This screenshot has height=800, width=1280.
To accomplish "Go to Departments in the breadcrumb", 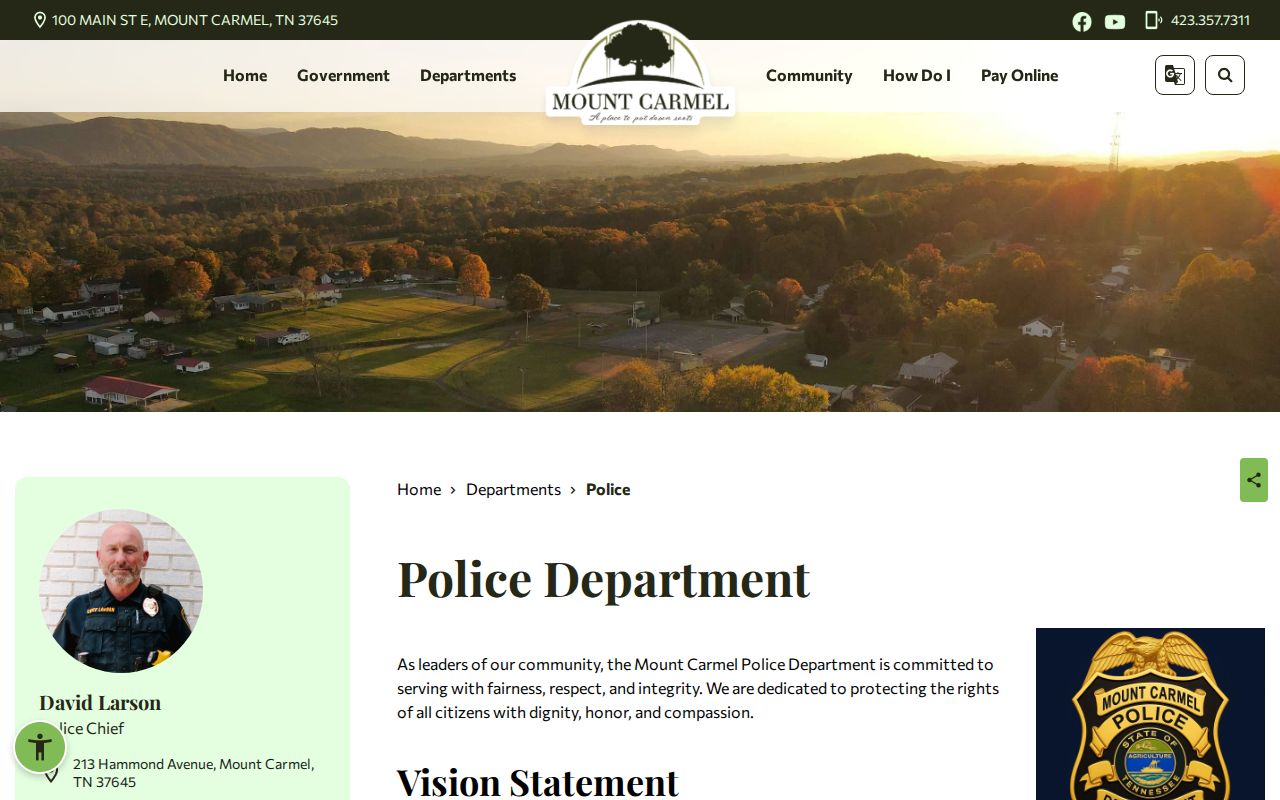I will (513, 489).
